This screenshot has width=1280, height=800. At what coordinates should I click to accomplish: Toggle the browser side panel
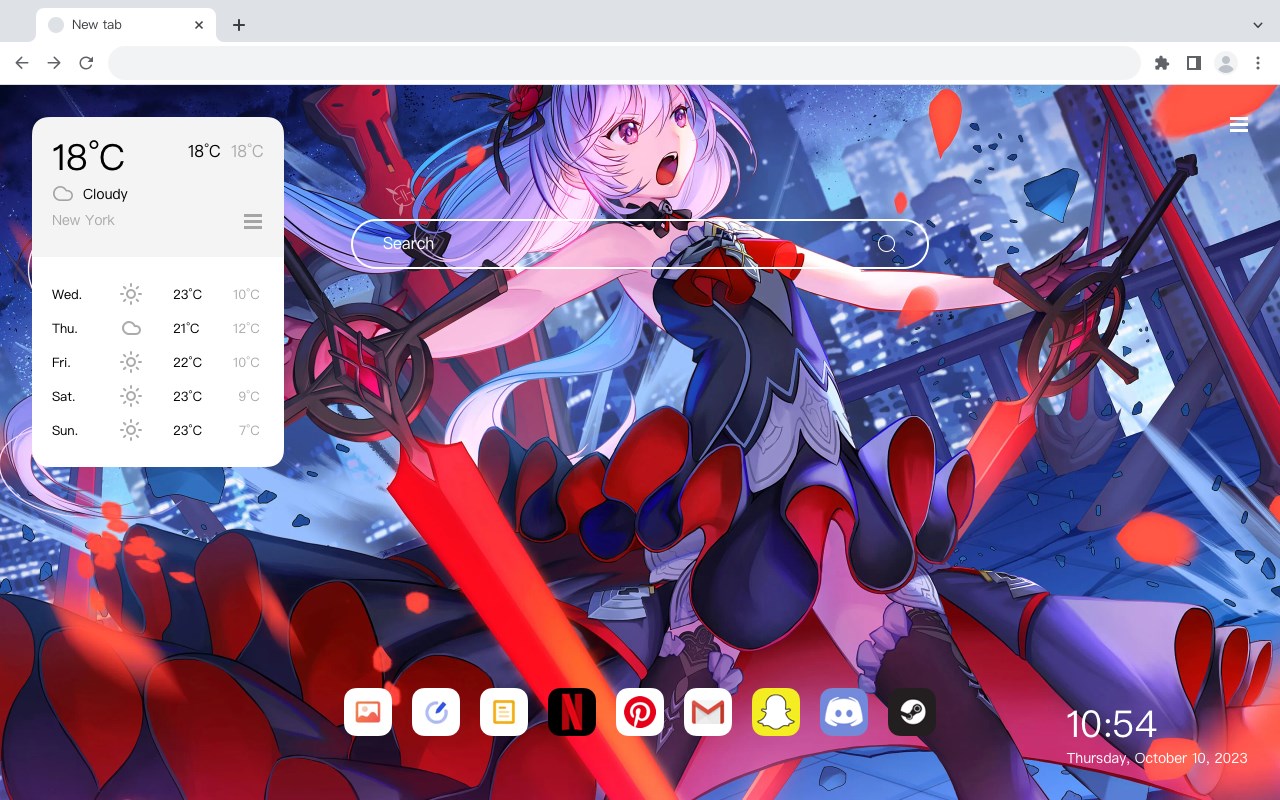[x=1194, y=63]
